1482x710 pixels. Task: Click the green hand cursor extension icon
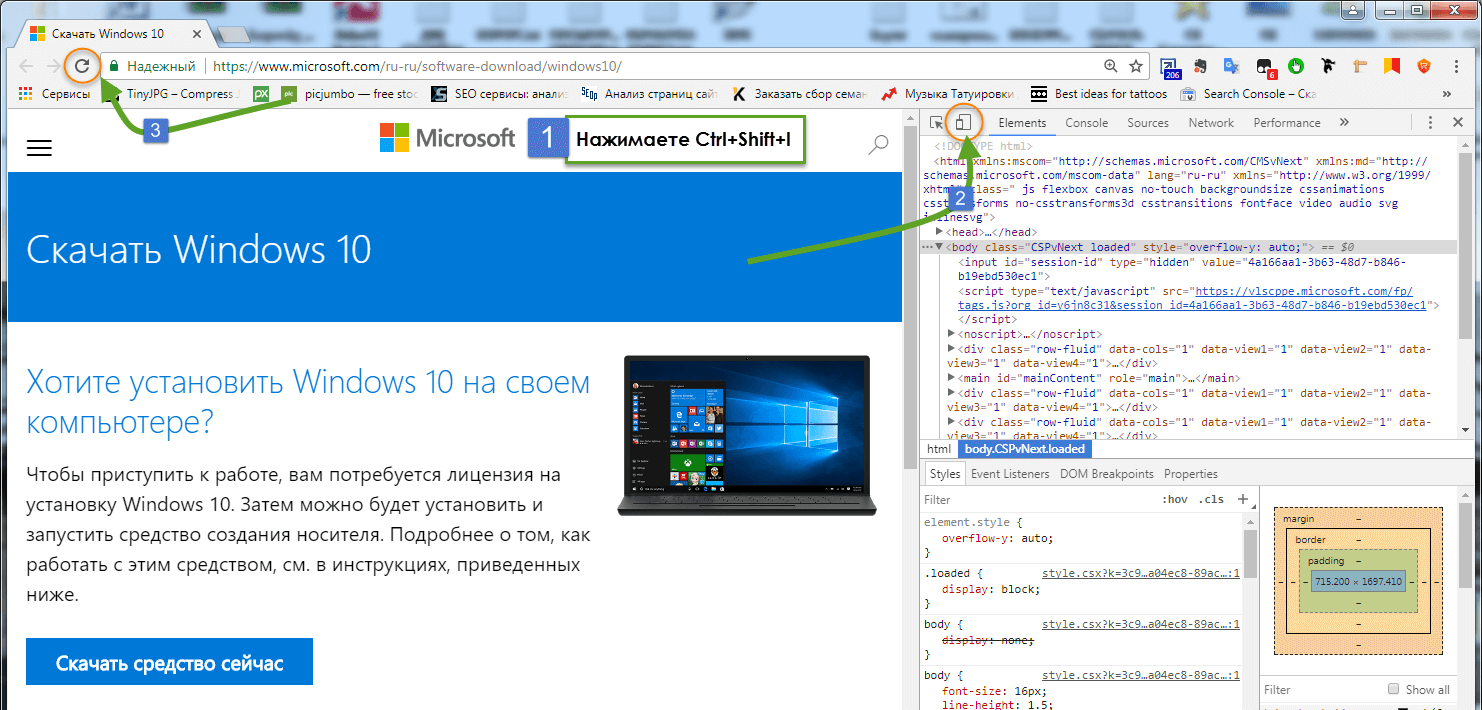click(x=1296, y=67)
